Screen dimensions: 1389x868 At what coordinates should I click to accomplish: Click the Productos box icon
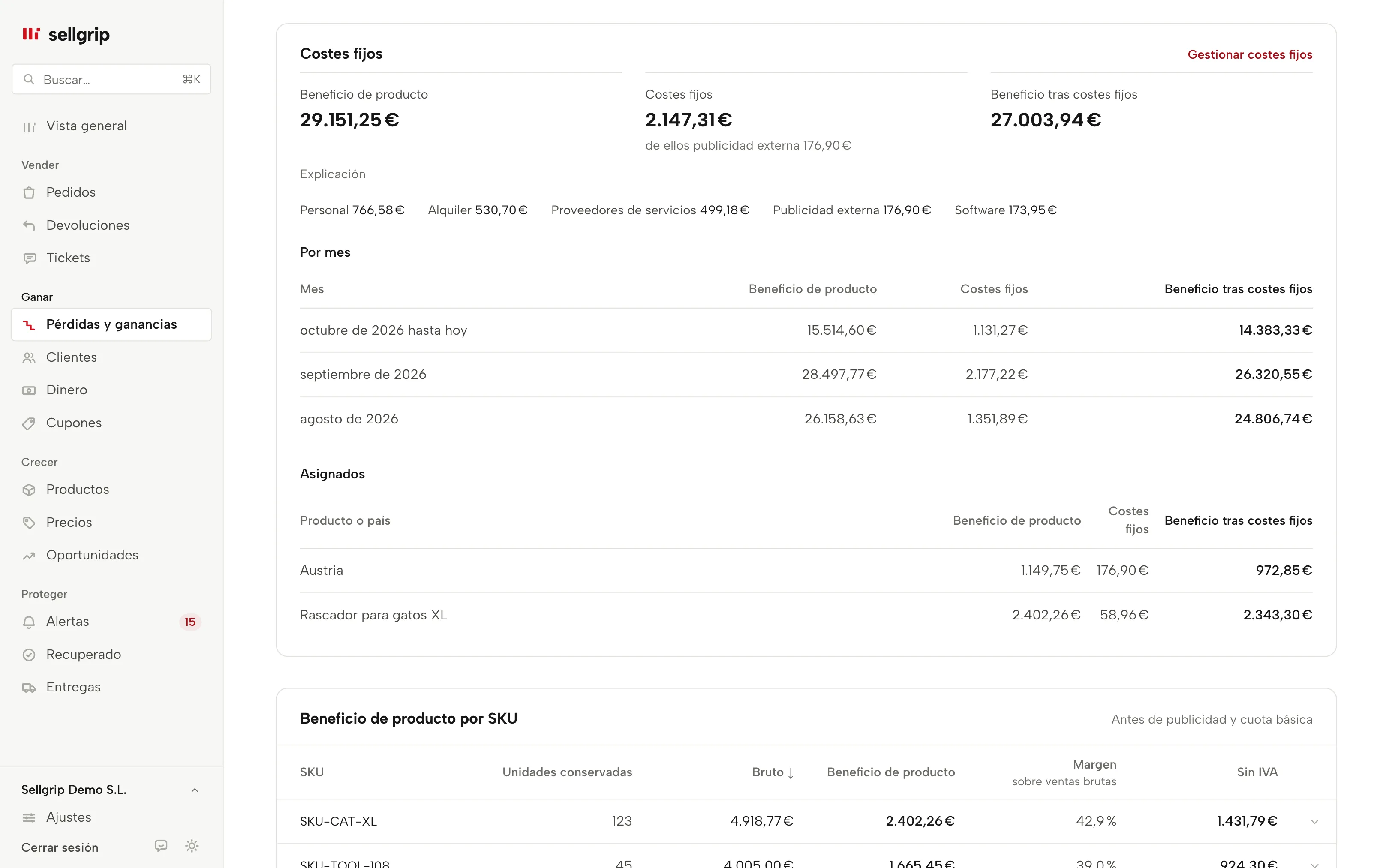(x=29, y=490)
